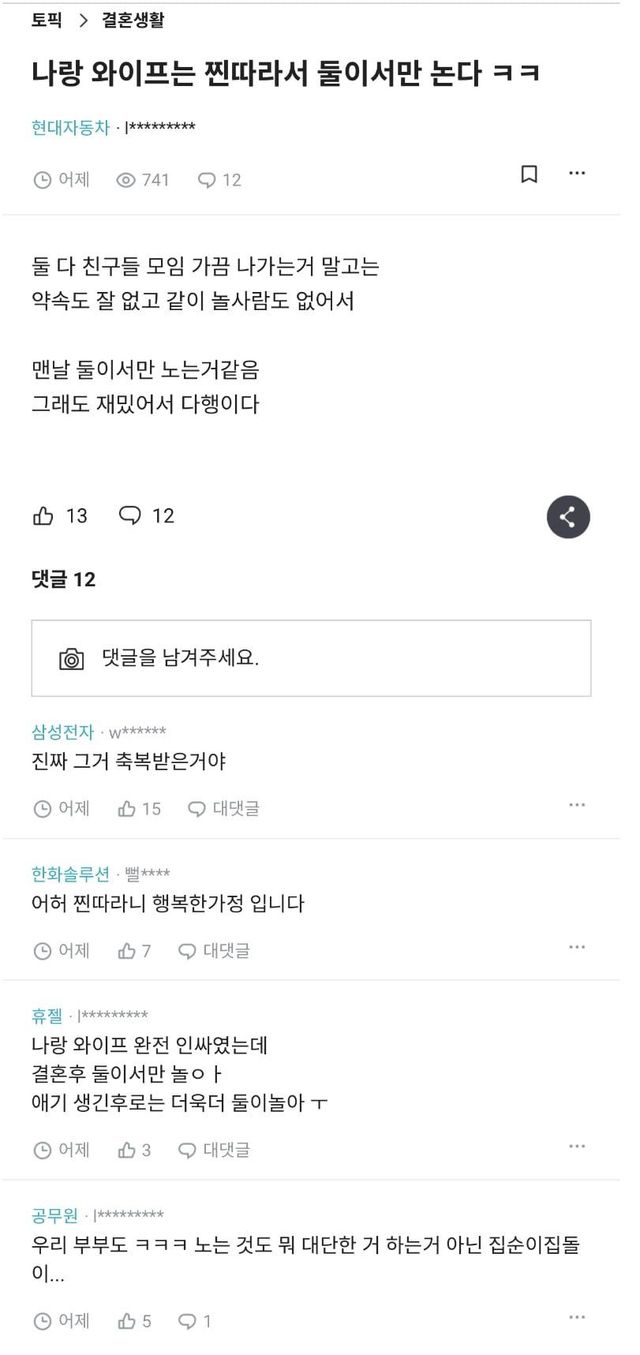View the reply on the 공무원 comment
The image size is (640, 1355).
194,1321
